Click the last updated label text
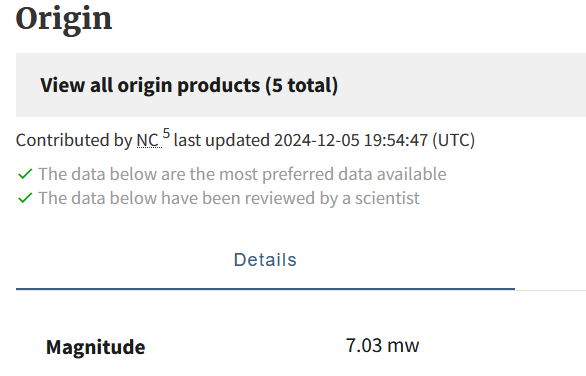The height and width of the screenshot is (376, 586). (x=222, y=141)
